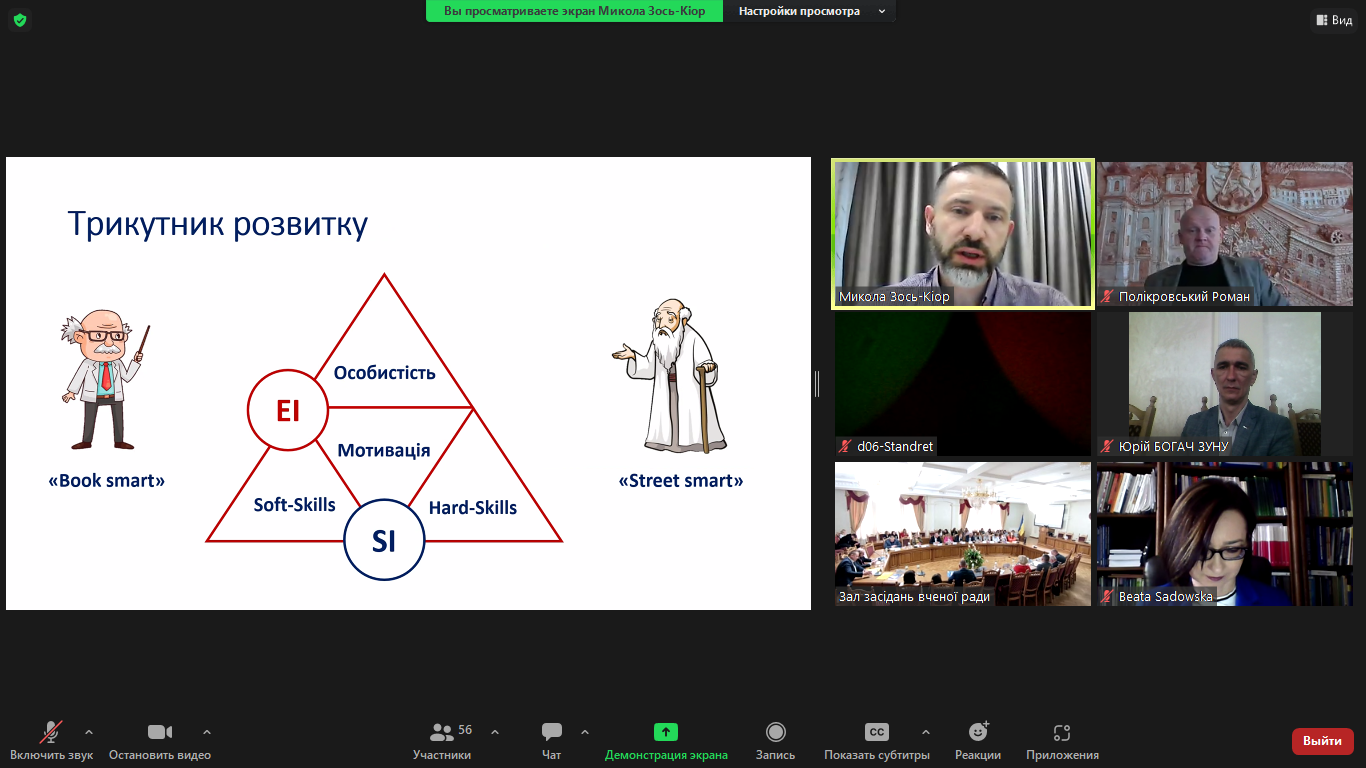Start Демонстрация экрана screen share
The height and width of the screenshot is (768, 1366).
pos(666,740)
